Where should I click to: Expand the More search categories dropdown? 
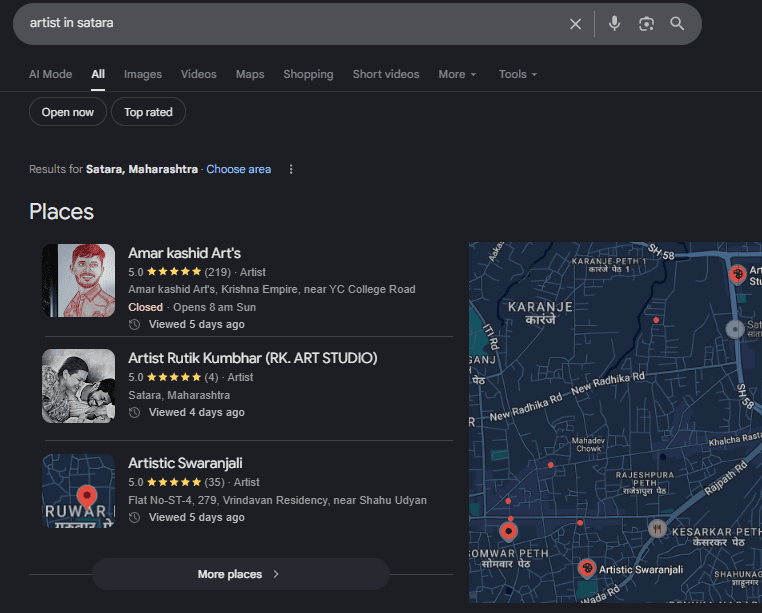457,74
